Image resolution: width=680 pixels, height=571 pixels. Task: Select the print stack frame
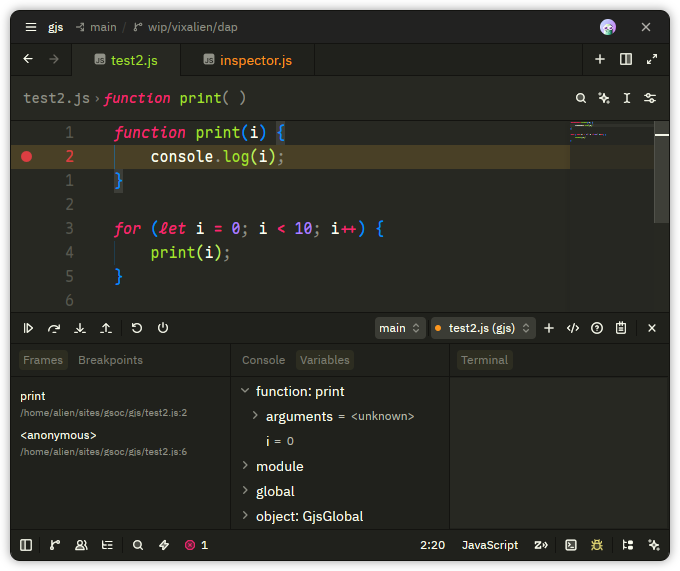[x=120, y=404]
